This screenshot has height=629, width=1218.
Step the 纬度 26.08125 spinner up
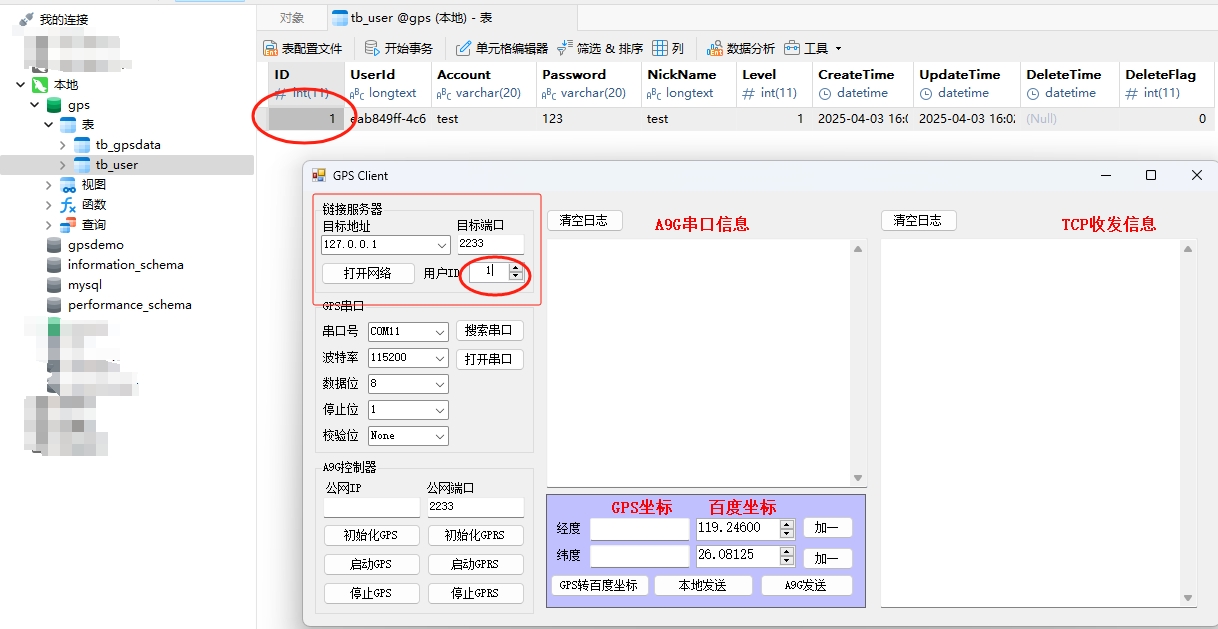tap(787, 551)
